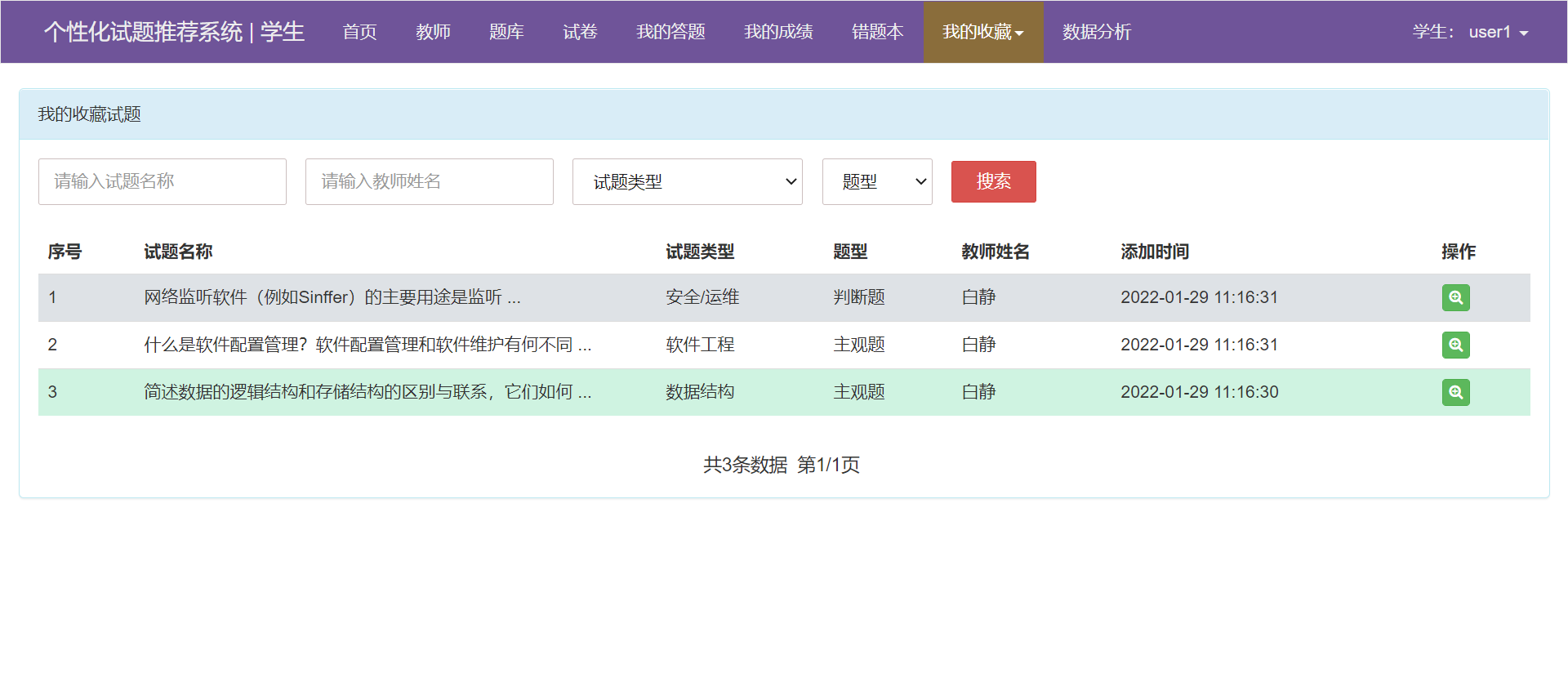Viewport: 1568px width, 673px height.
Task: Click the 添加时间 column header
Action: pyautogui.click(x=1155, y=252)
